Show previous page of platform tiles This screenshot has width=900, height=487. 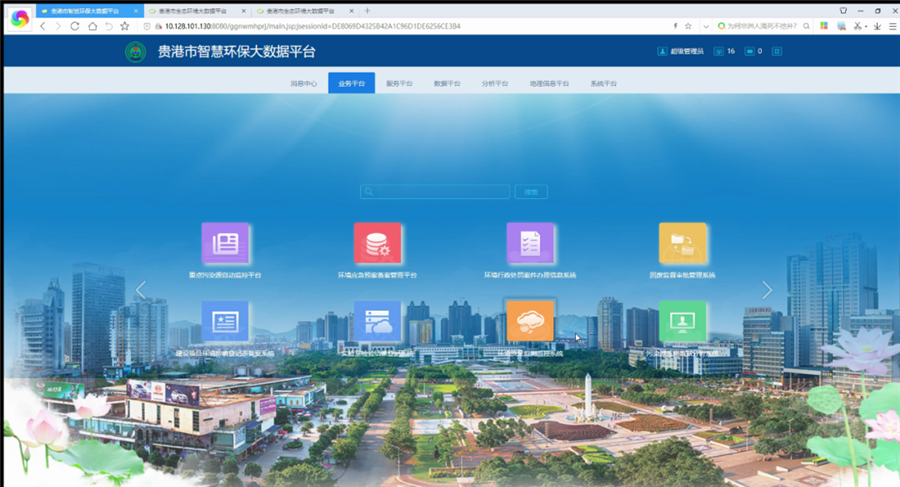[x=140, y=290]
